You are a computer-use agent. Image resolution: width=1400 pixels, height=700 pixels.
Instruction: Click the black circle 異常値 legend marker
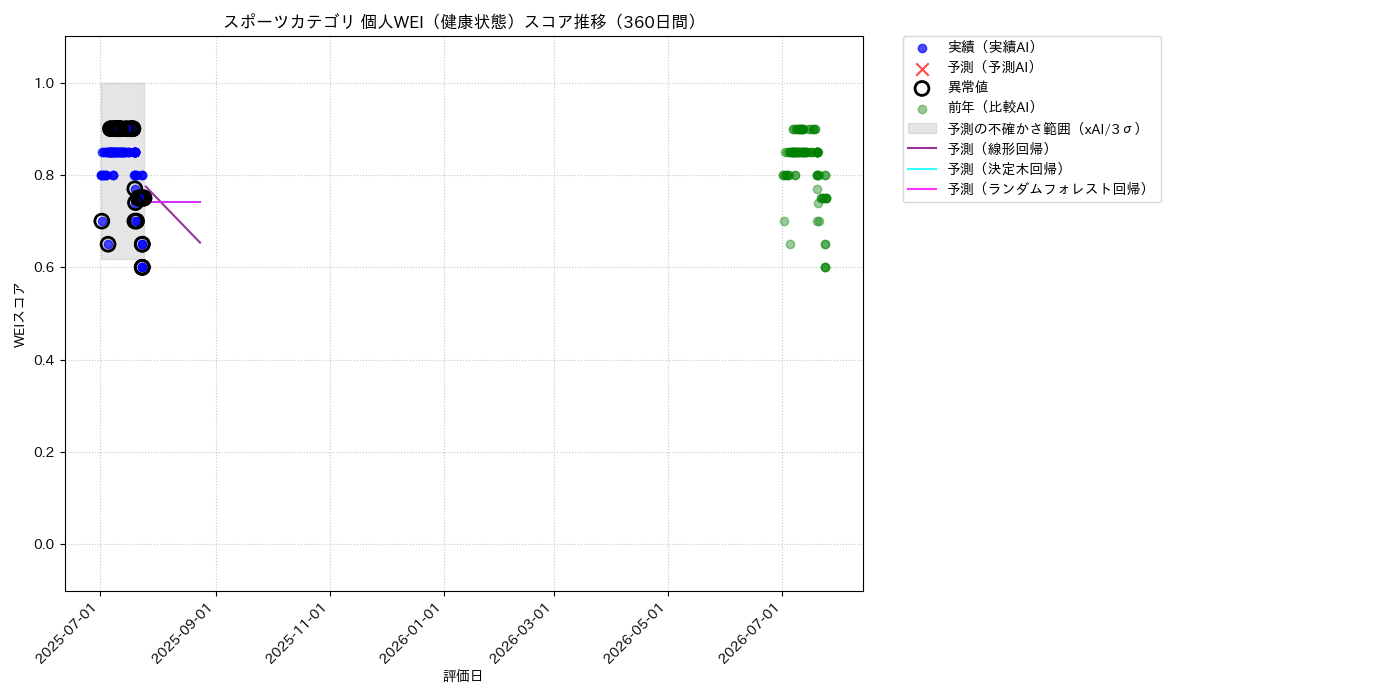point(922,88)
